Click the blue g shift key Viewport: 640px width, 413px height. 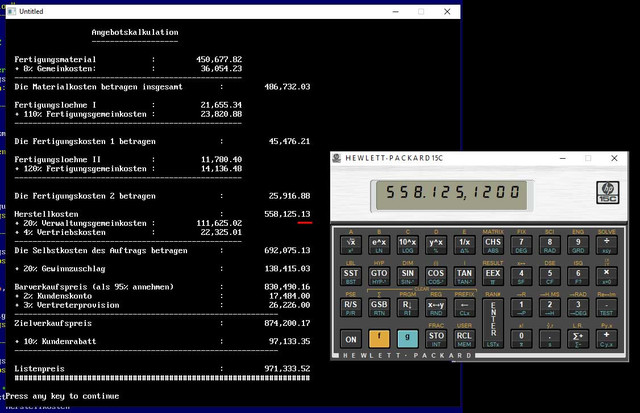tap(407, 339)
